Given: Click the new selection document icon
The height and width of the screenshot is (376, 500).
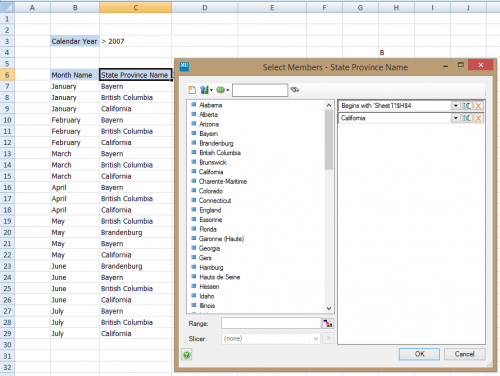Looking at the screenshot, I should point(192,90).
